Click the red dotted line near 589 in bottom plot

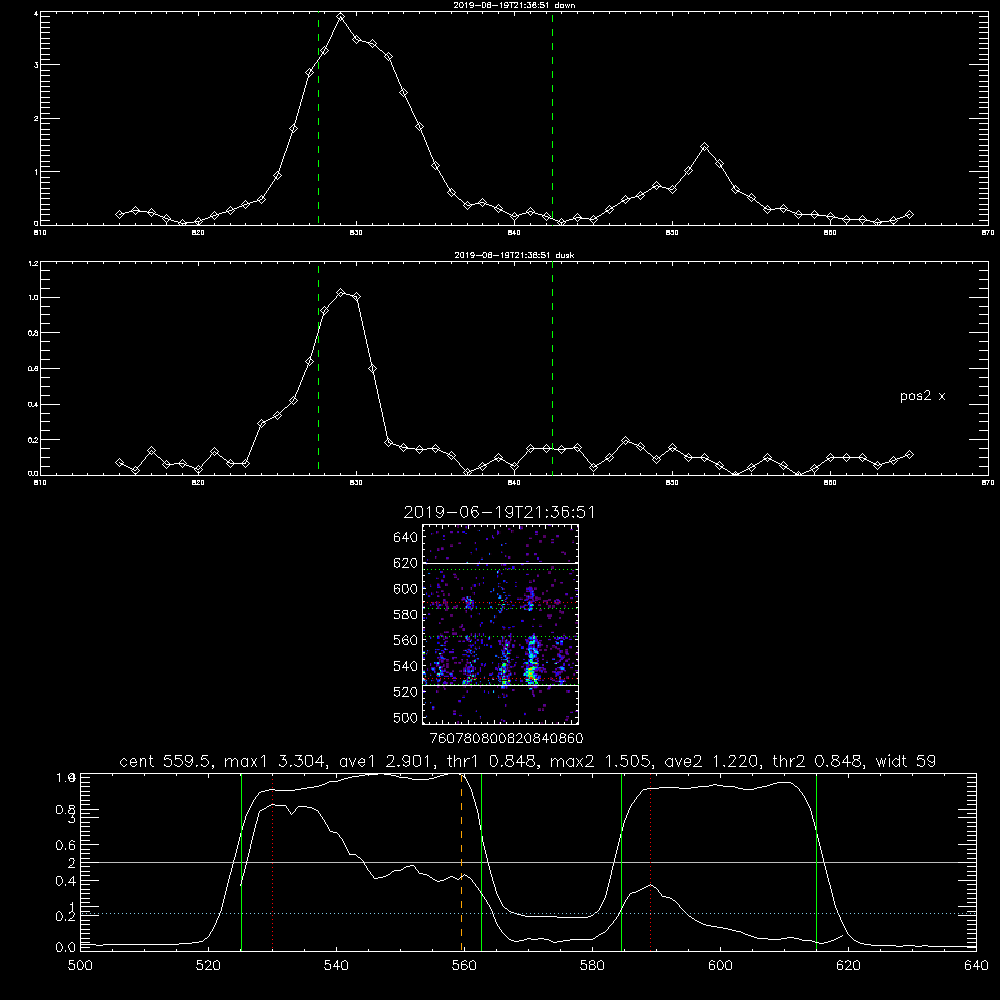click(651, 862)
